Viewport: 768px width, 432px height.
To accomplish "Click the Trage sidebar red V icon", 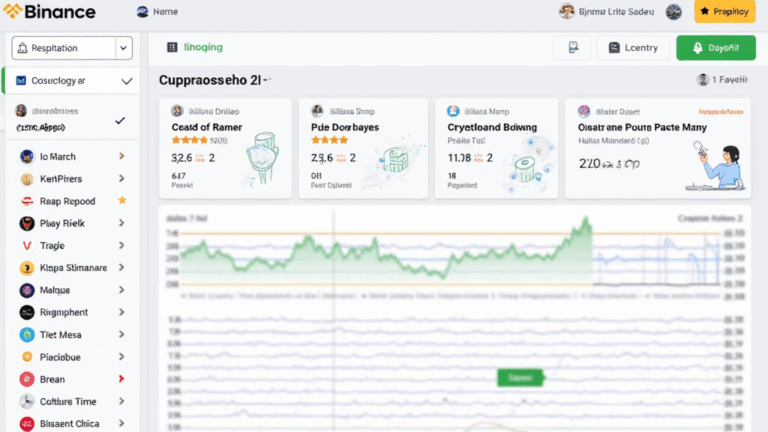I will (x=26, y=245).
